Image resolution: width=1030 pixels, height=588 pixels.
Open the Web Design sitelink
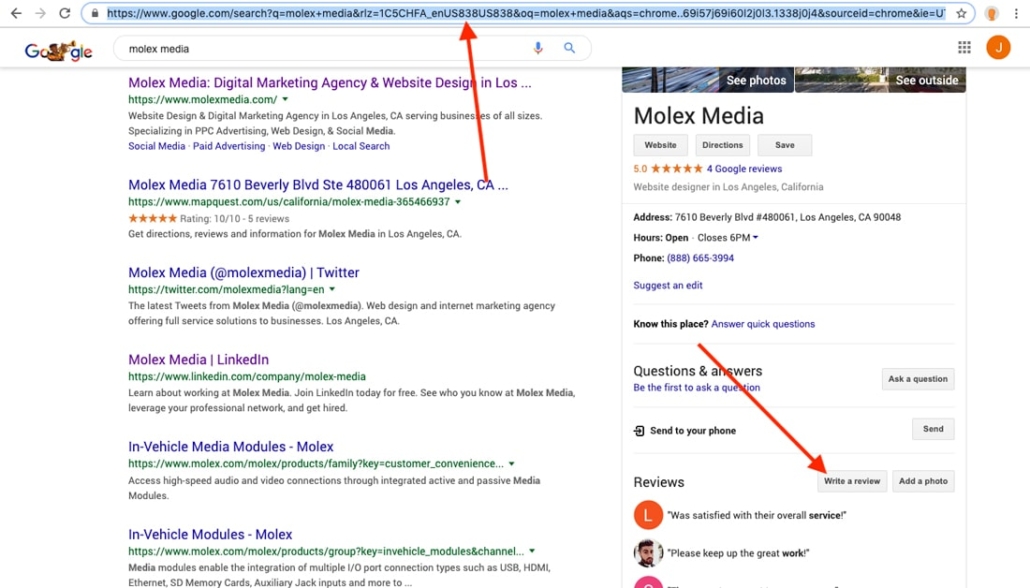[299, 146]
